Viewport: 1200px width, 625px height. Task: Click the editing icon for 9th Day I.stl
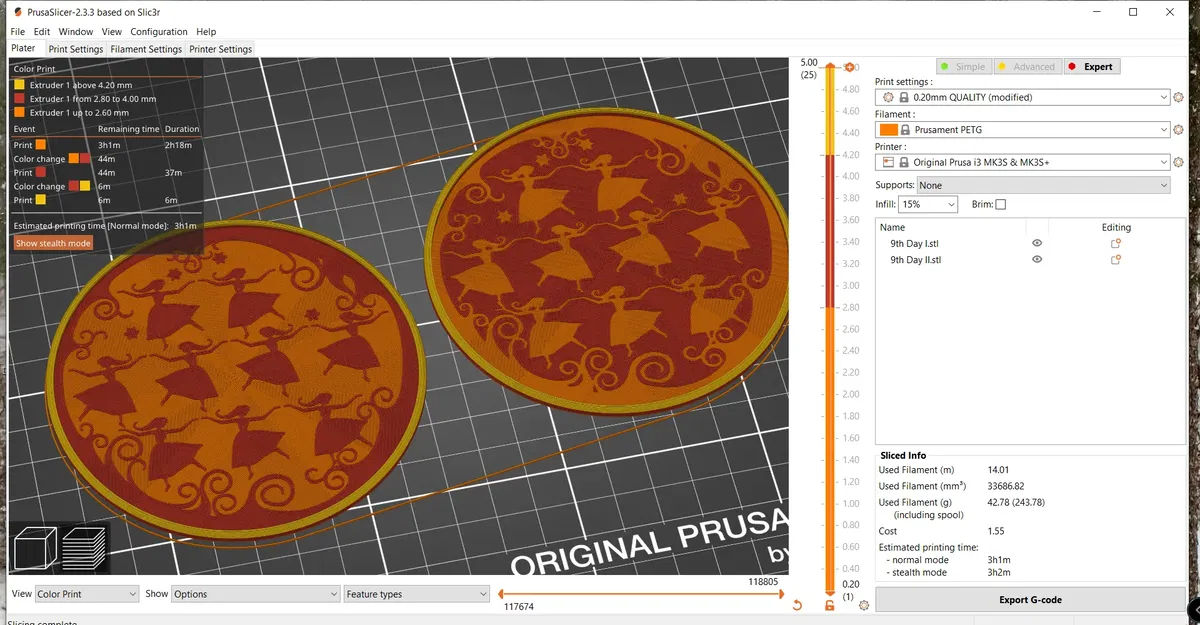(x=1116, y=243)
